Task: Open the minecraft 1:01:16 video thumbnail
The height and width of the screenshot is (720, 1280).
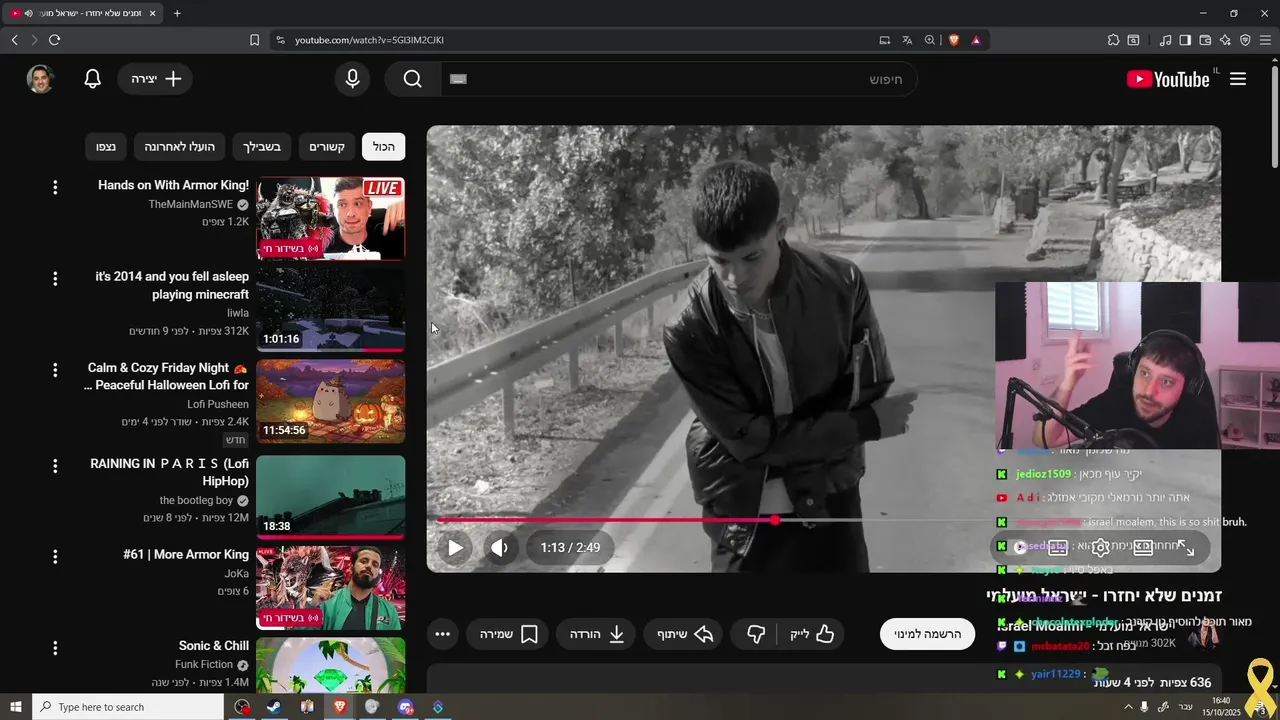Action: tap(331, 309)
